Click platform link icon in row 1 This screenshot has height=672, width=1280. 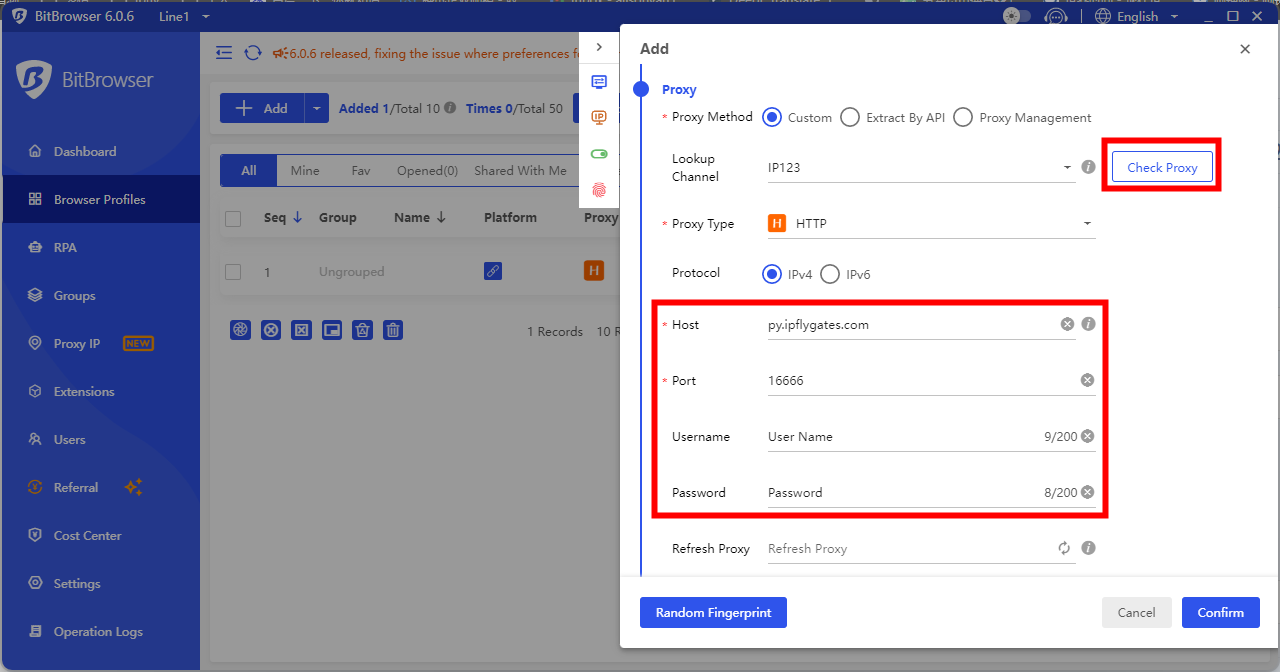tap(492, 271)
